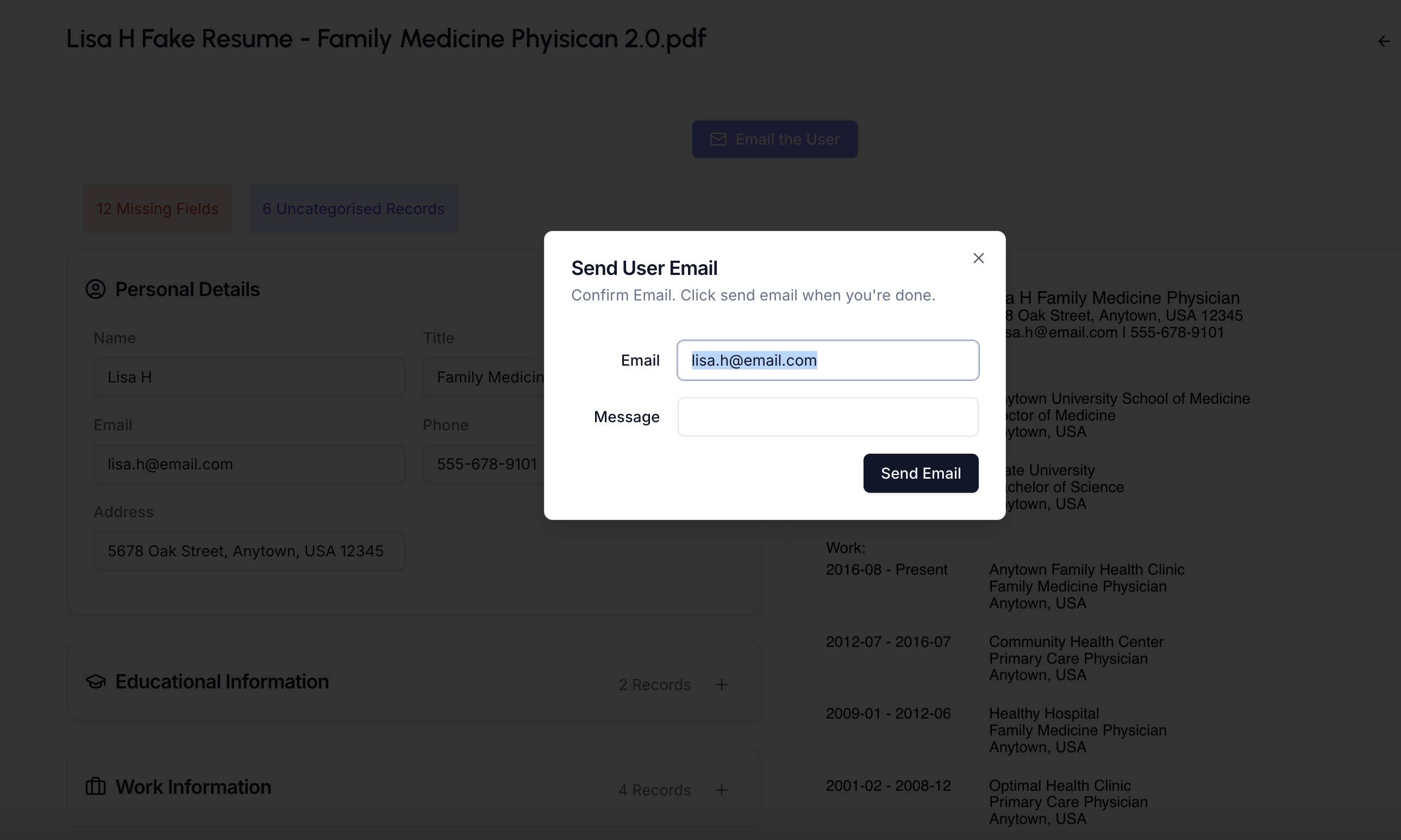The width and height of the screenshot is (1401, 840).
Task: Click the Address field with Oak Street
Action: (x=249, y=551)
